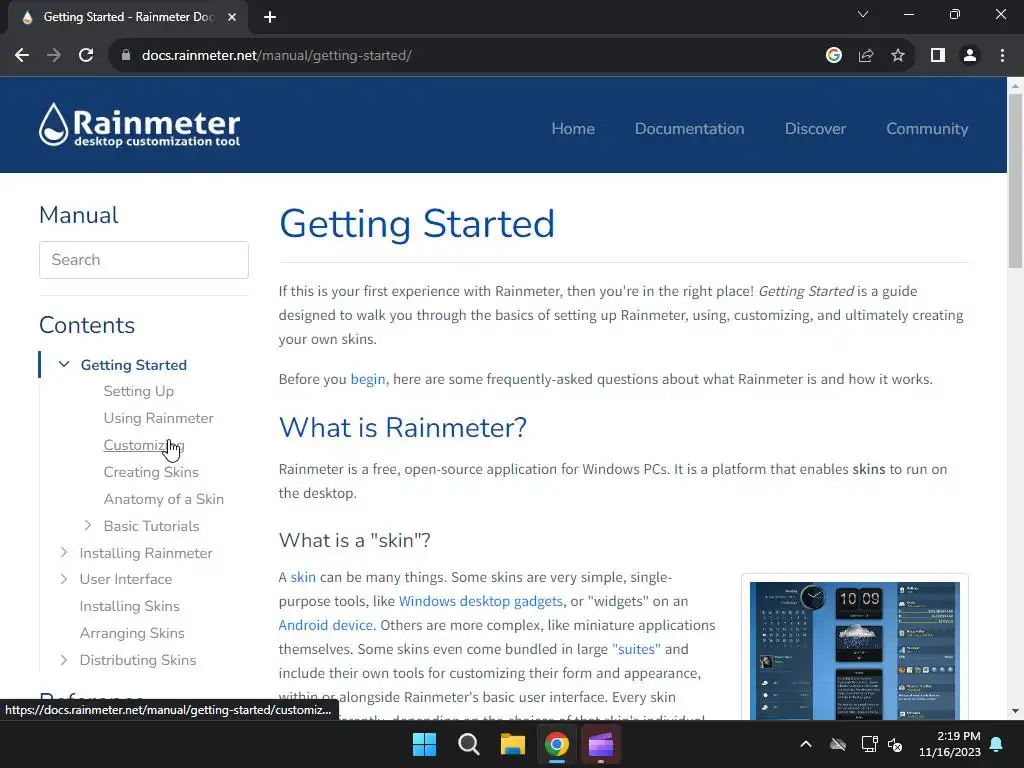Follow the 'skin' link in paragraph
This screenshot has height=768, width=1024.
pyautogui.click(x=303, y=577)
